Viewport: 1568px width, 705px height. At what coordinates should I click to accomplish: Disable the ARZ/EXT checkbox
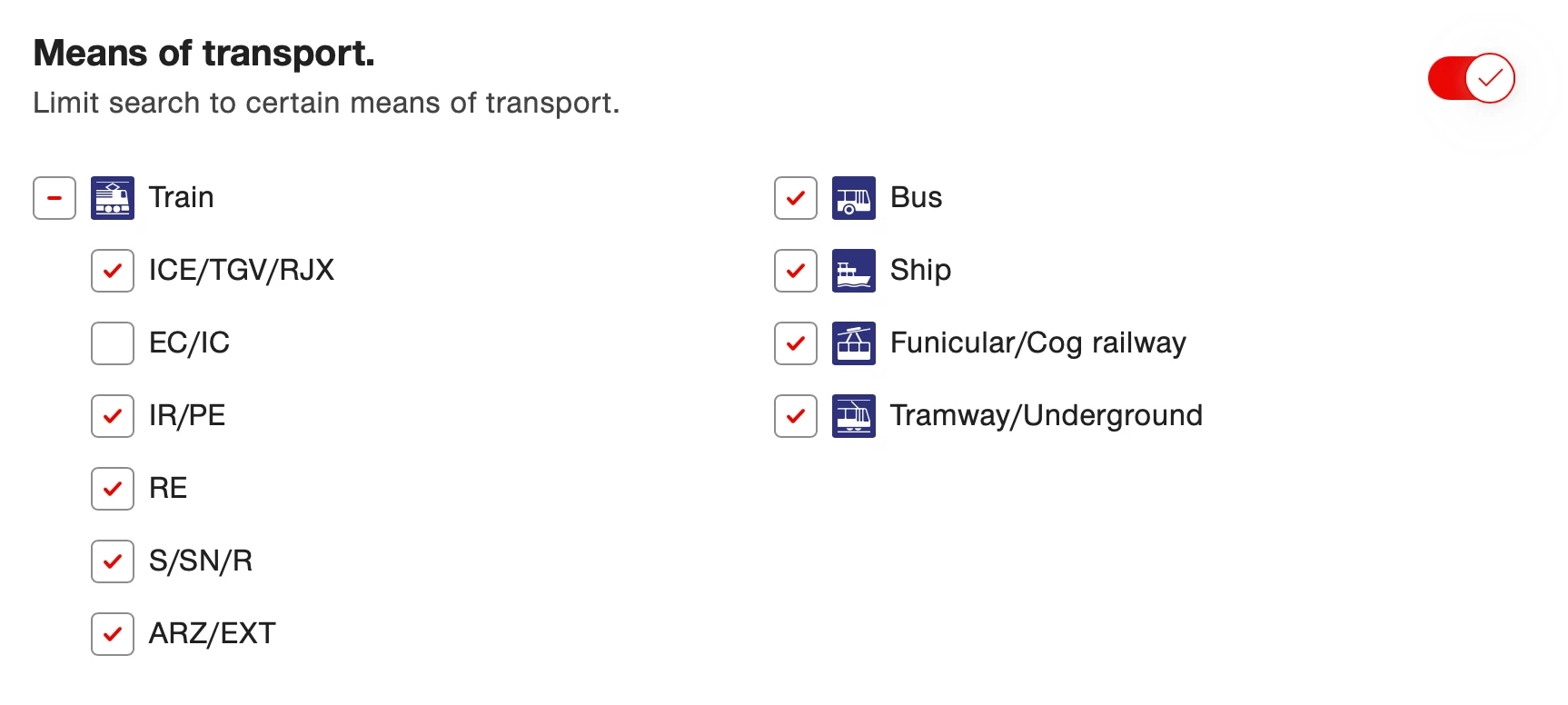(x=113, y=634)
